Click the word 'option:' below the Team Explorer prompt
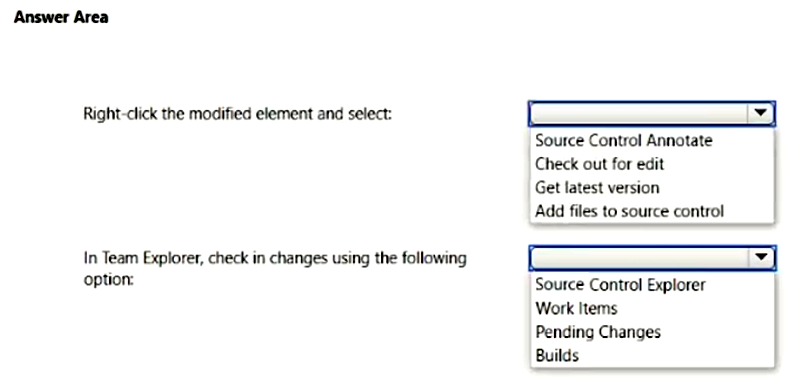 point(108,280)
